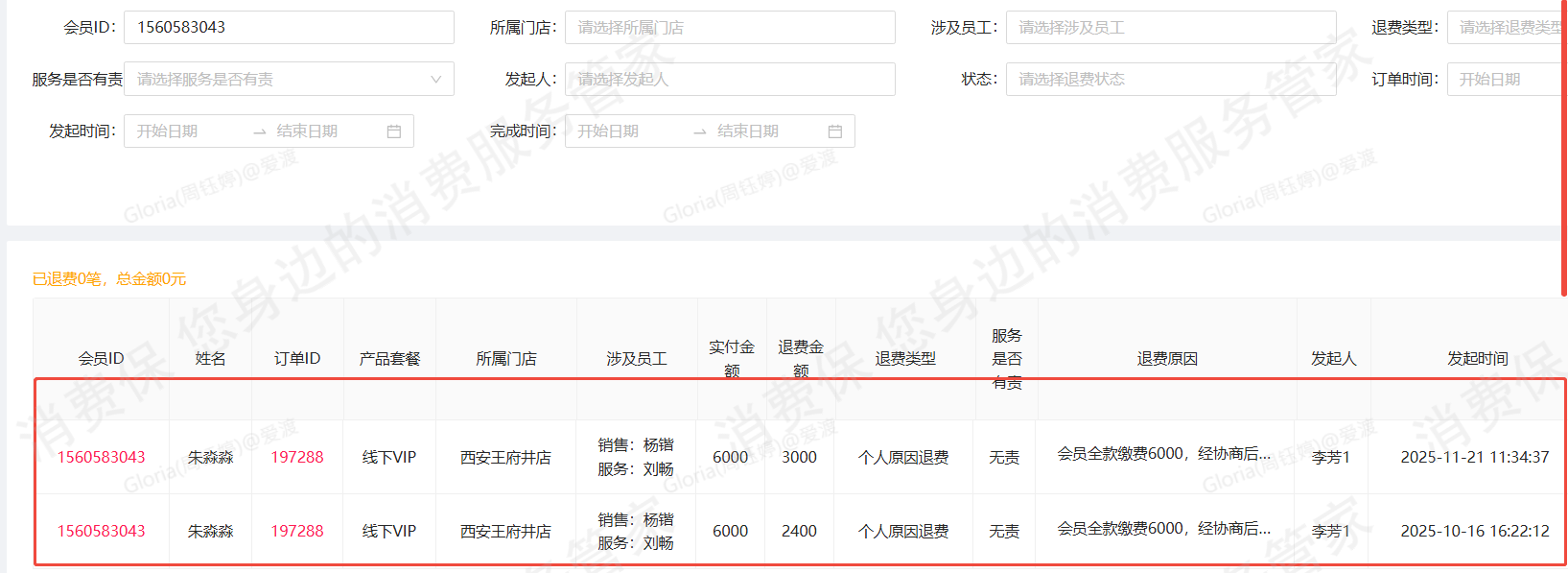Viewport: 1568px width, 573px height.
Task: Open order 197288 link in first row
Action: point(296,457)
